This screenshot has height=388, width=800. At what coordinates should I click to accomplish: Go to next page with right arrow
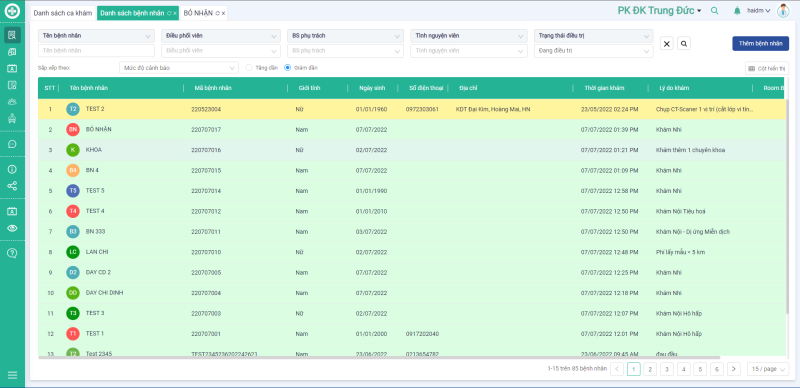734,369
